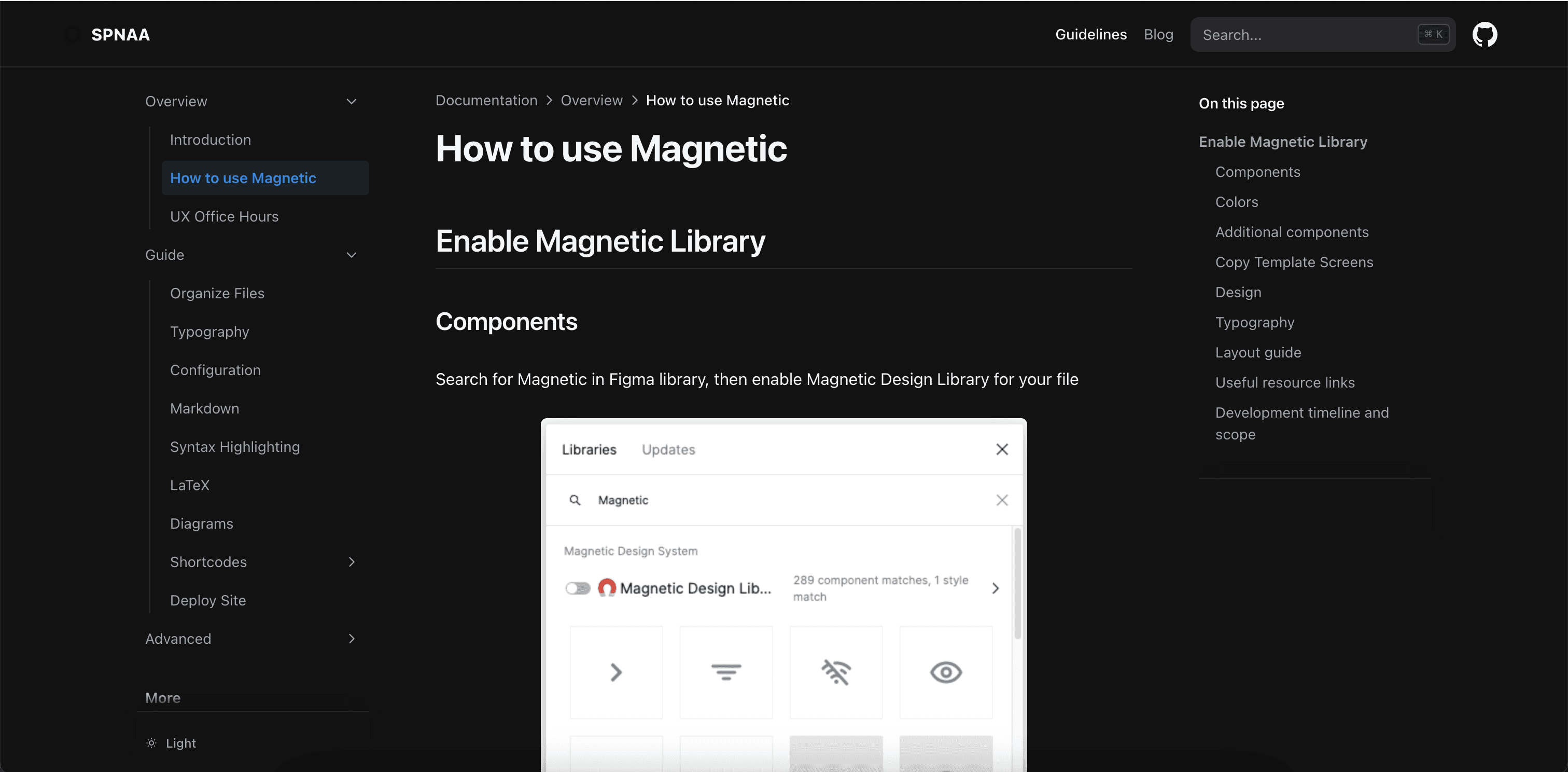
Task: Click the red Magnetic Design Library logo
Action: coord(606,587)
